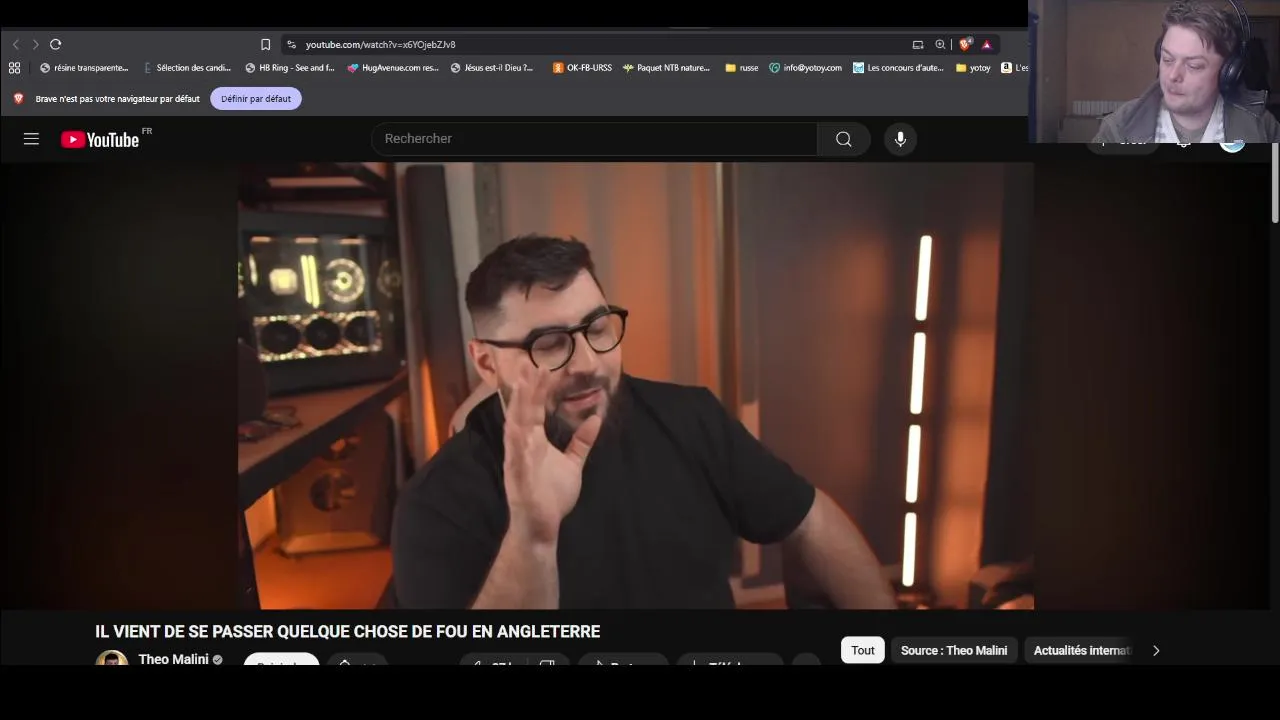The height and width of the screenshot is (720, 1280).
Task: Open site info icon left of the URL
Action: click(x=291, y=44)
